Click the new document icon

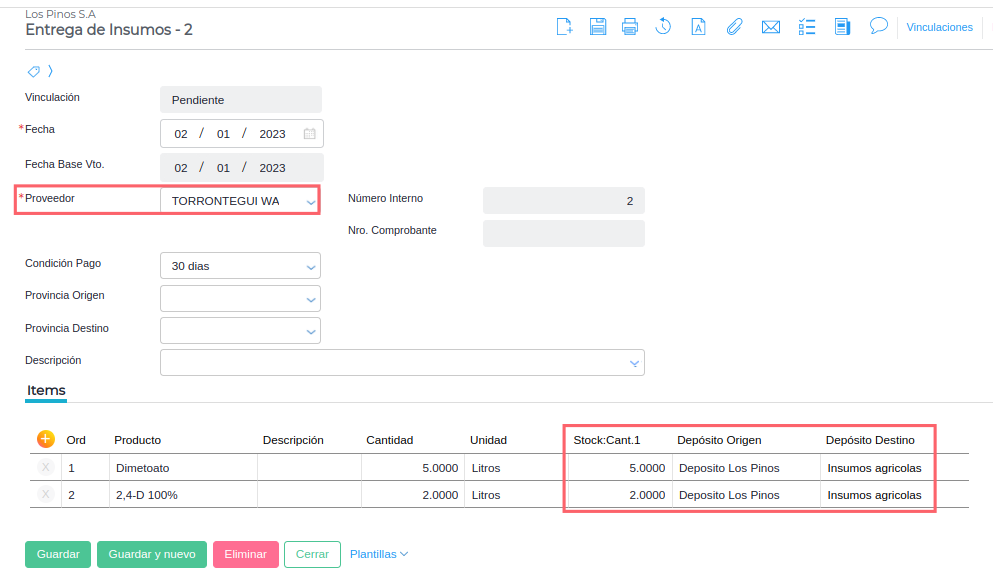tap(564, 27)
